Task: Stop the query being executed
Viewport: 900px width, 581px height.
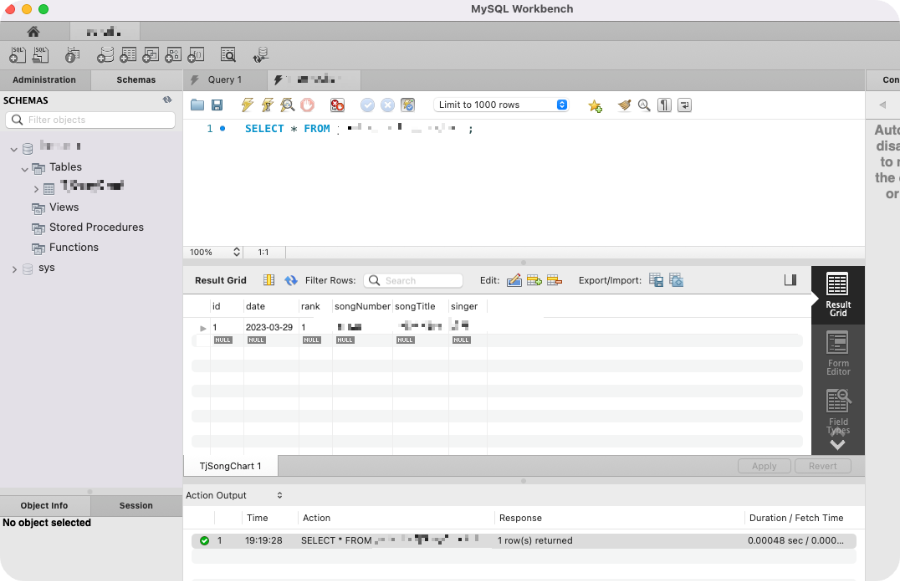Action: coord(308,105)
